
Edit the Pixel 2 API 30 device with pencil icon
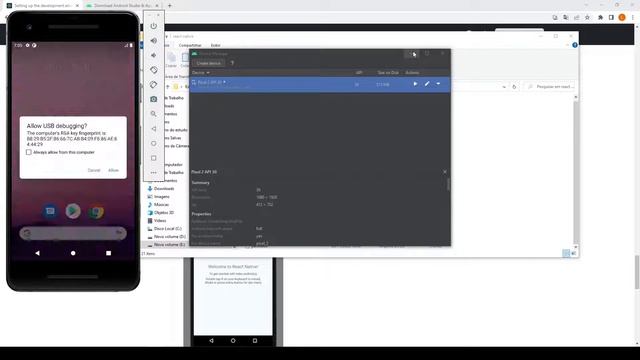[x=427, y=84]
